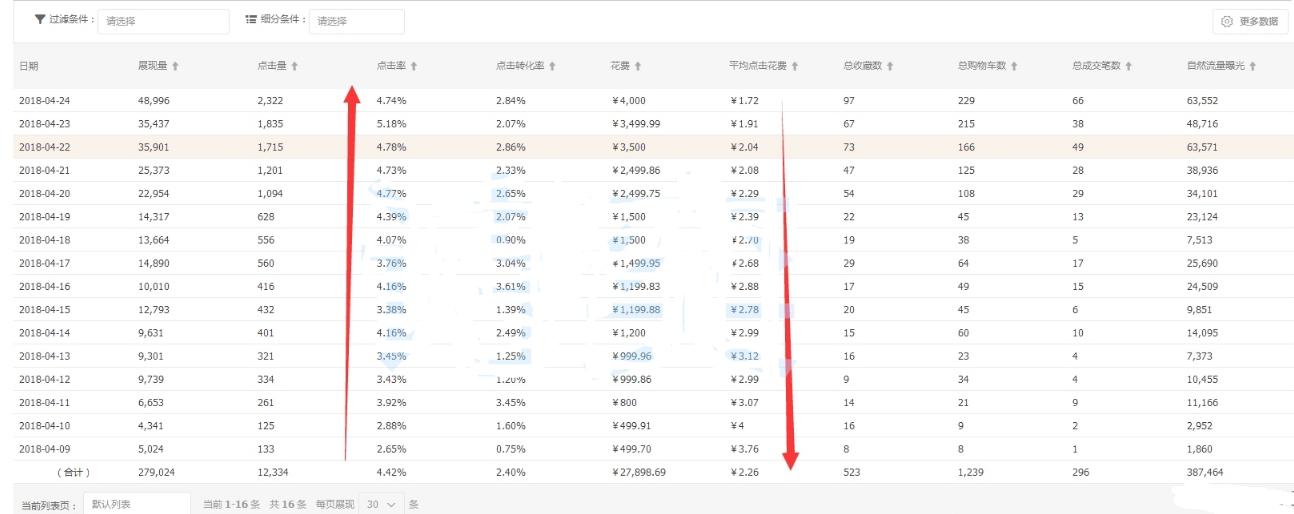Select the 2018-04-16 date cell
1294x514 pixels.
[x=46, y=287]
